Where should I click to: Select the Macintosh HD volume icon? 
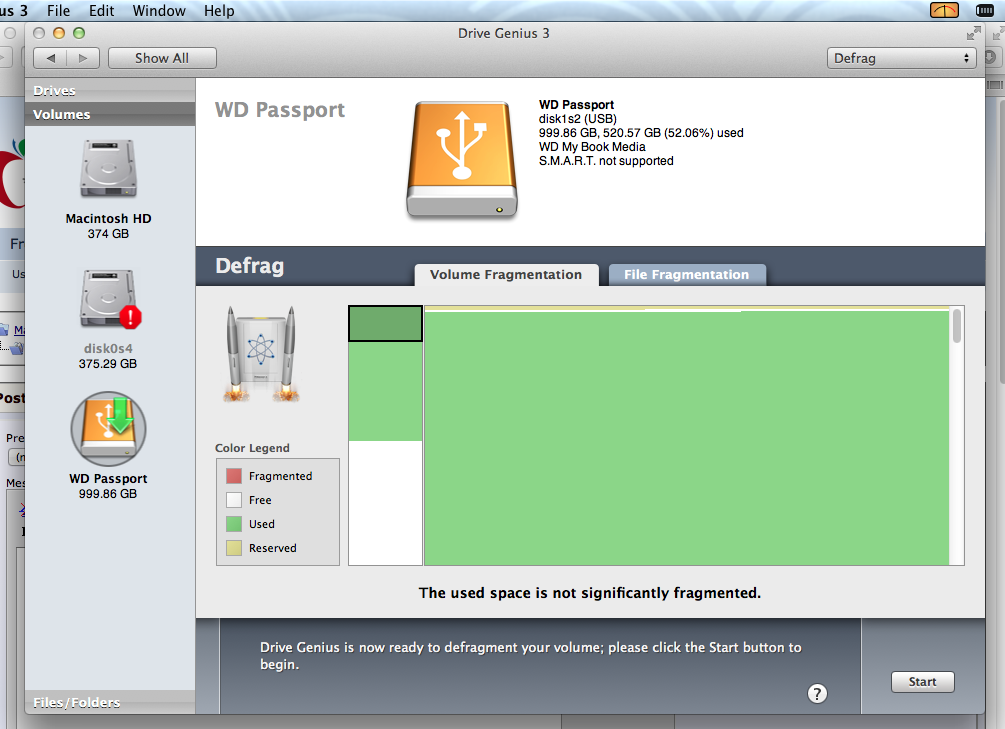pyautogui.click(x=108, y=169)
